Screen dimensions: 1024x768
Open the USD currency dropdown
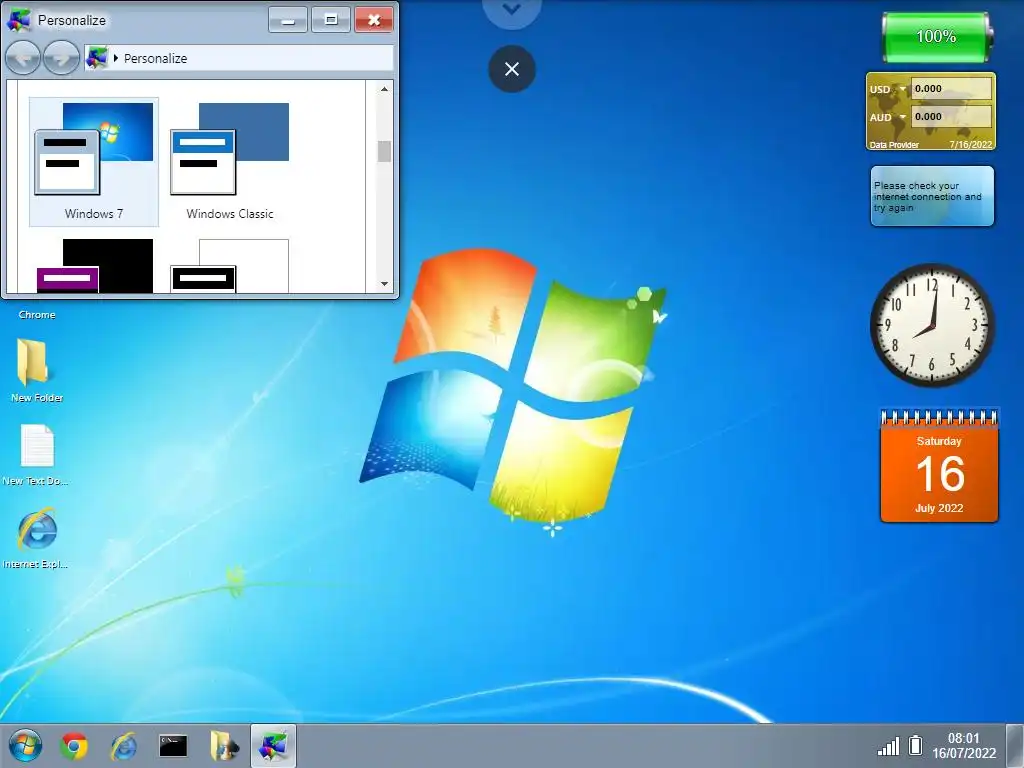pos(903,89)
